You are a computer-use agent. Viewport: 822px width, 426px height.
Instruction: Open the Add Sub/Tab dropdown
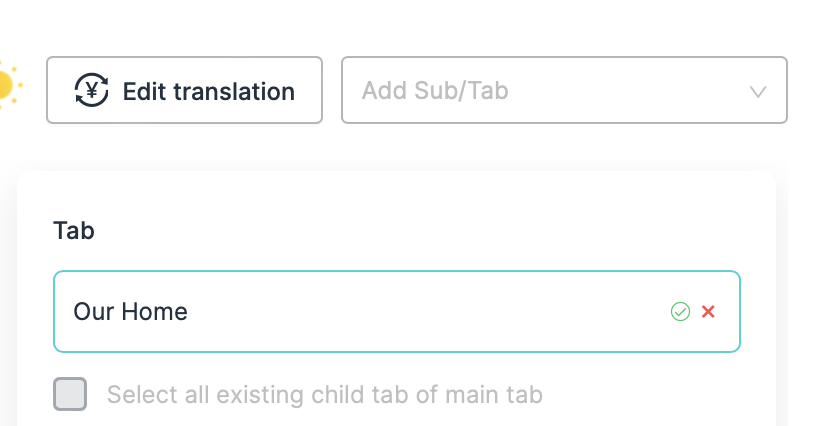tap(564, 91)
